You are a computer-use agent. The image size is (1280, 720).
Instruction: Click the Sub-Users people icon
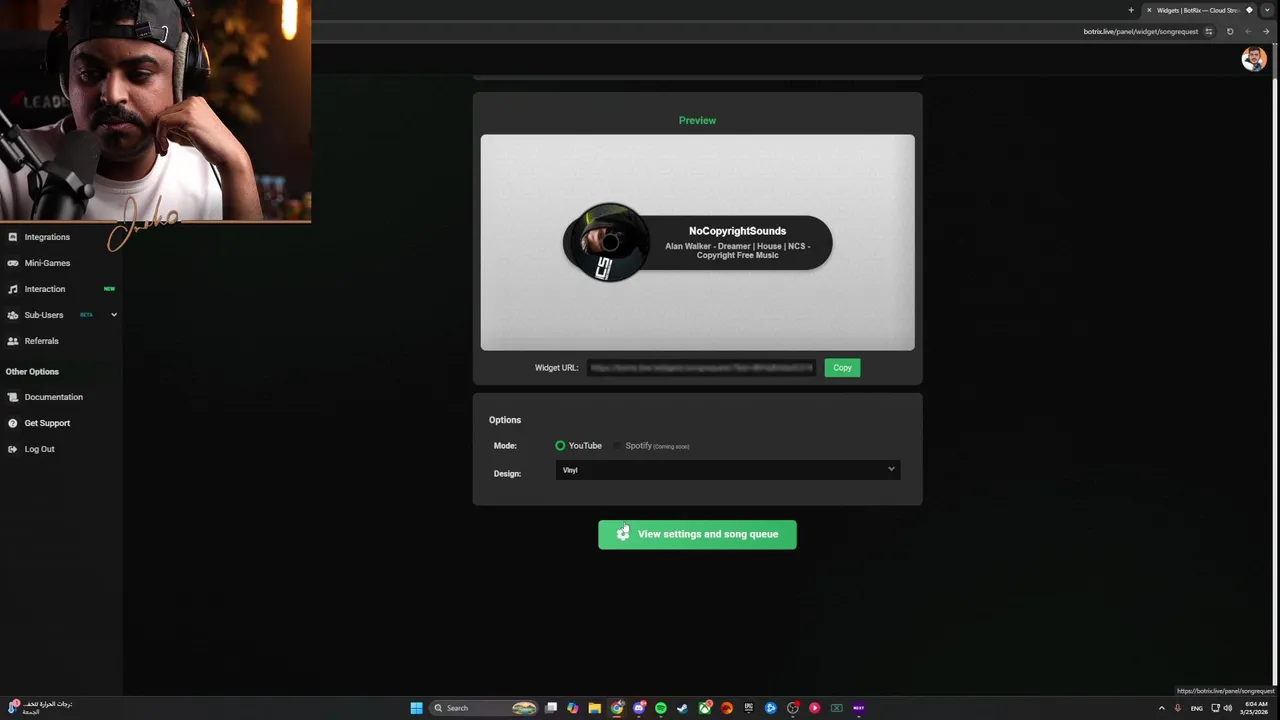[x=13, y=315]
